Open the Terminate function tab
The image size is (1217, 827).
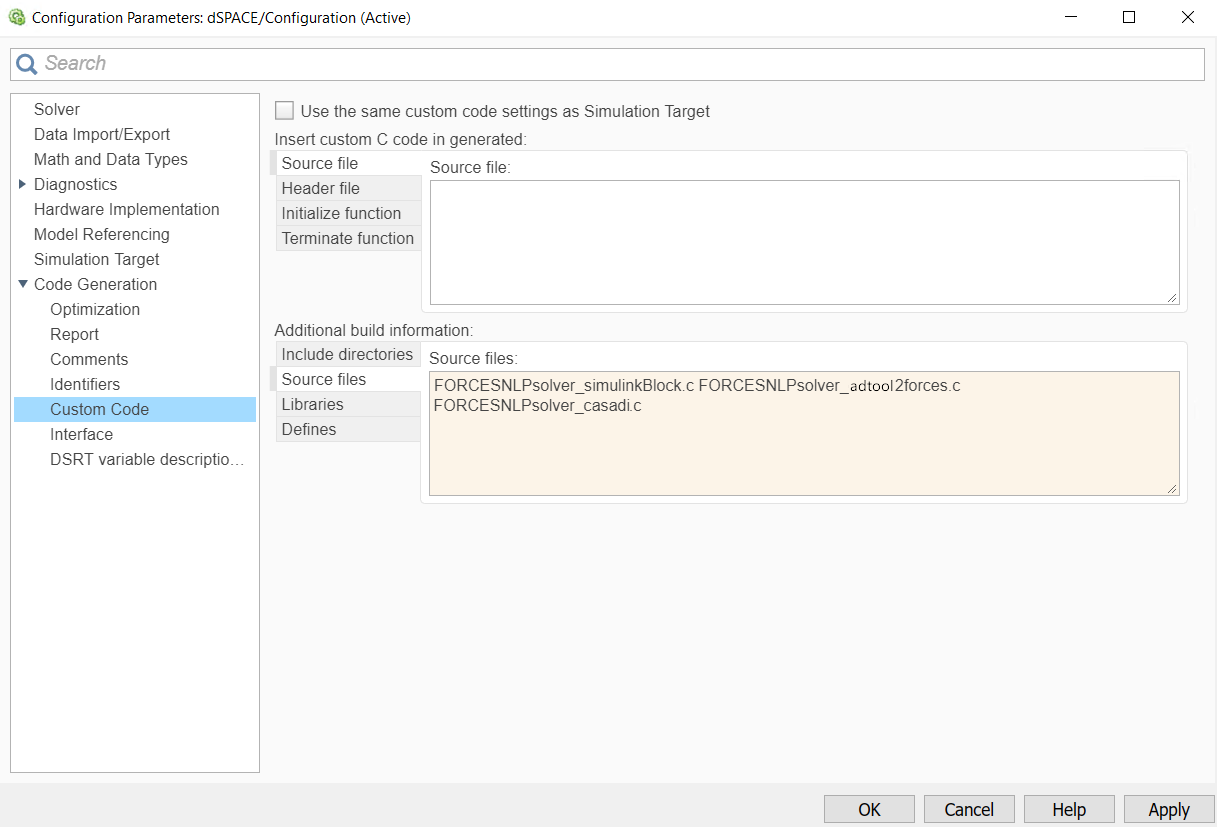coord(347,238)
